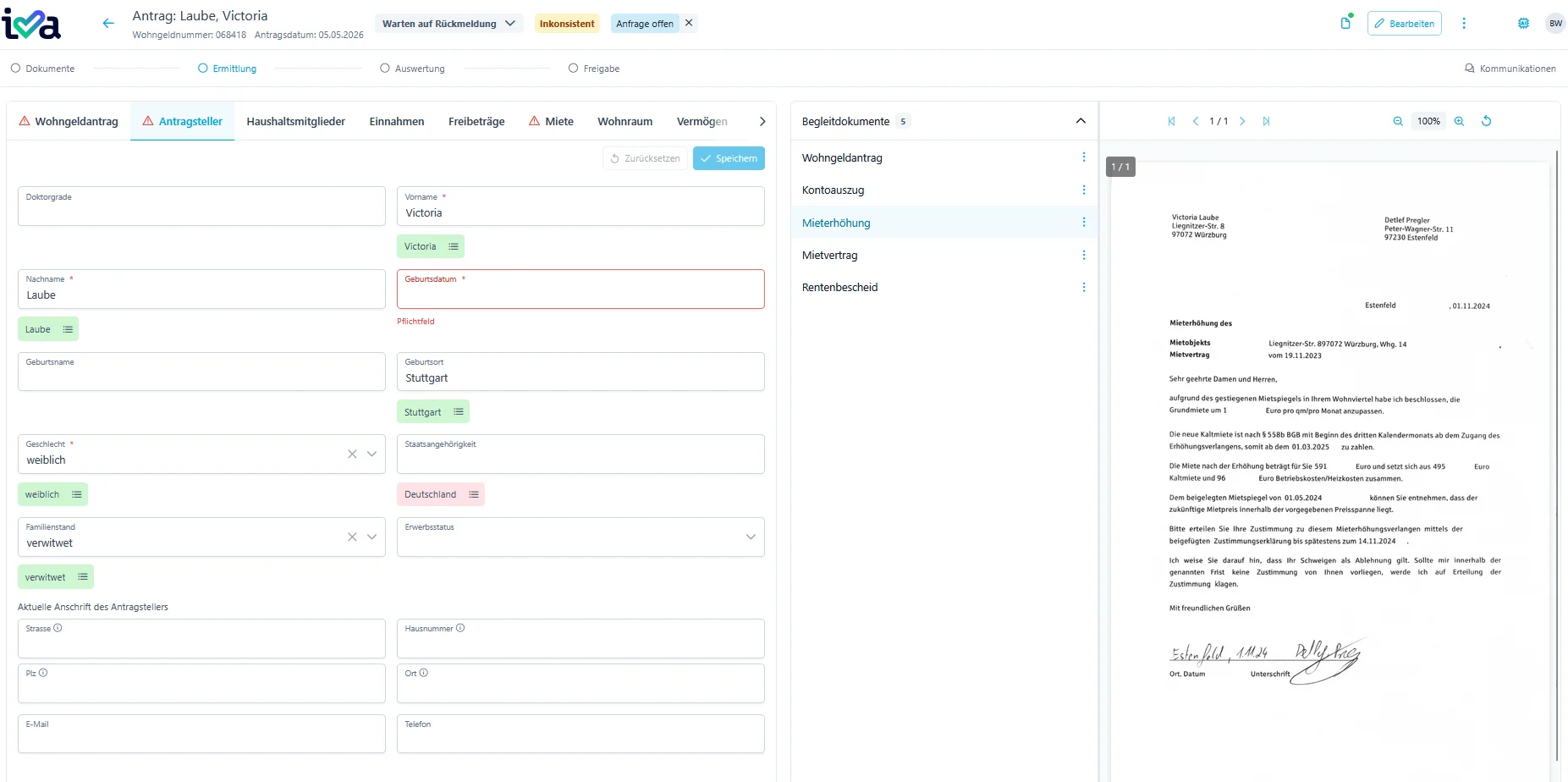Open options menu for Rentenbescheid document

tap(1083, 287)
